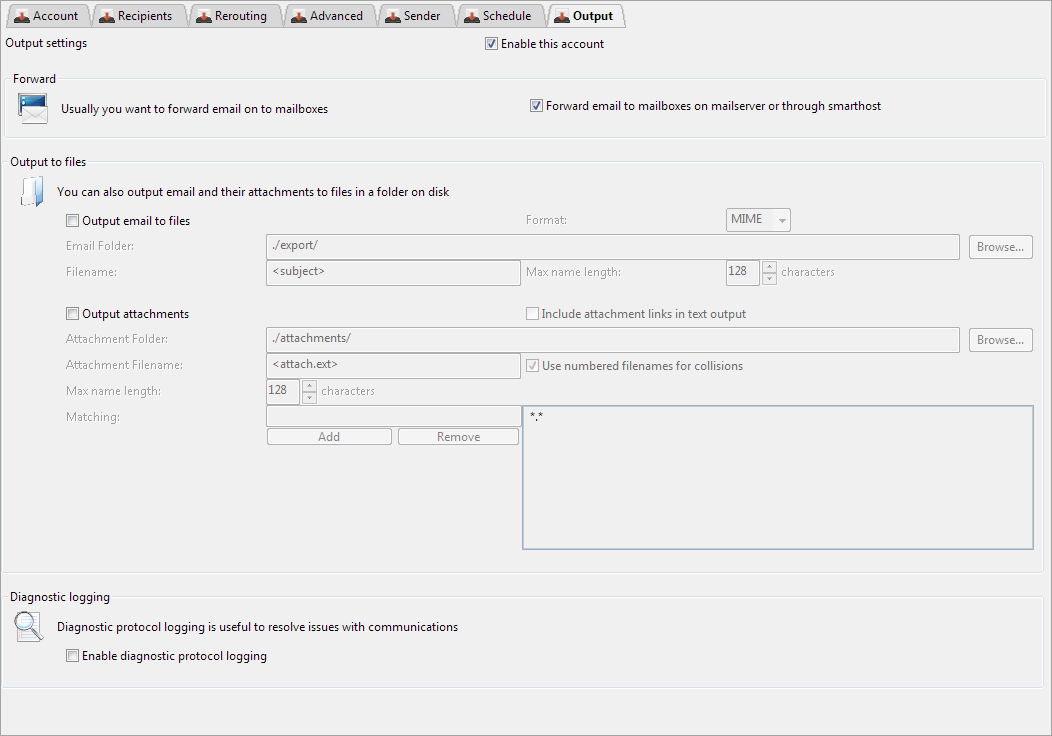Open the Sender tab
The width and height of the screenshot is (1052, 736).
coord(412,16)
